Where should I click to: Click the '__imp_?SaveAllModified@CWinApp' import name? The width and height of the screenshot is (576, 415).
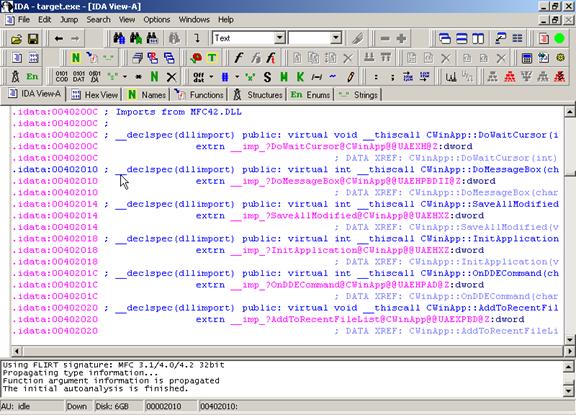(340, 216)
